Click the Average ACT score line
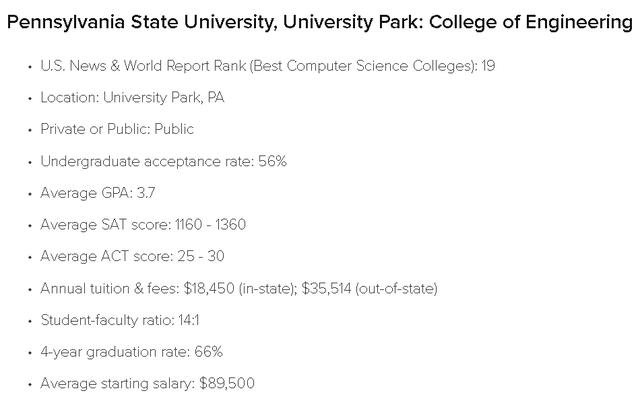The width and height of the screenshot is (640, 399). [x=132, y=257]
